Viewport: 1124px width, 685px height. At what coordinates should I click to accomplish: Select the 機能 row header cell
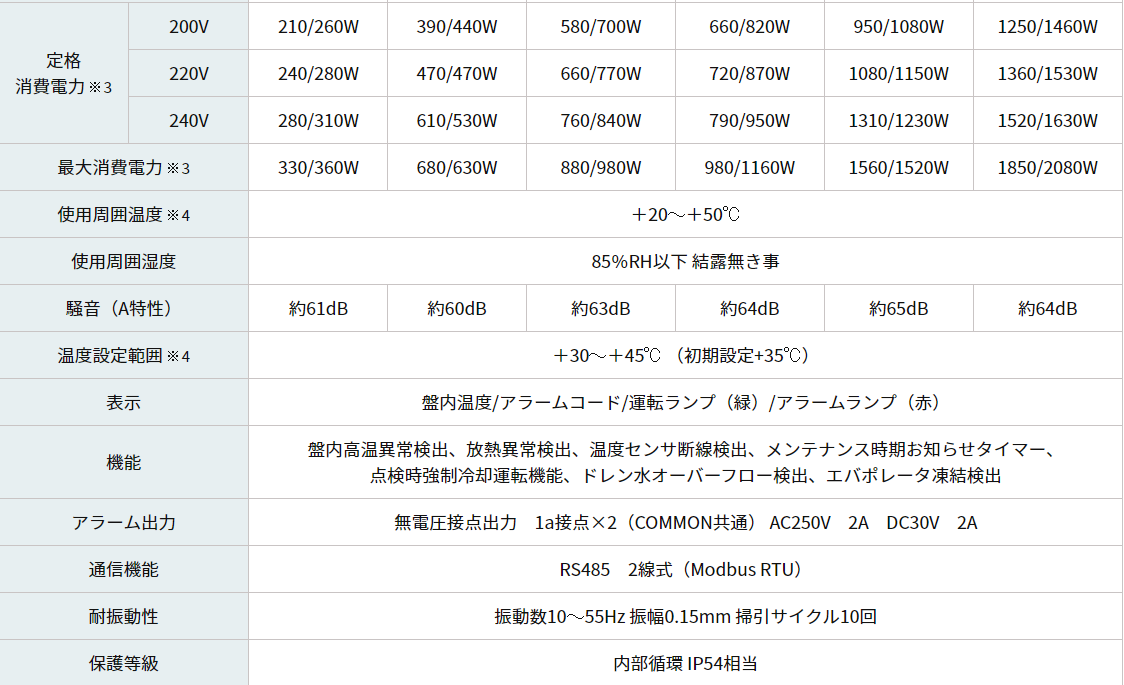pos(123,462)
